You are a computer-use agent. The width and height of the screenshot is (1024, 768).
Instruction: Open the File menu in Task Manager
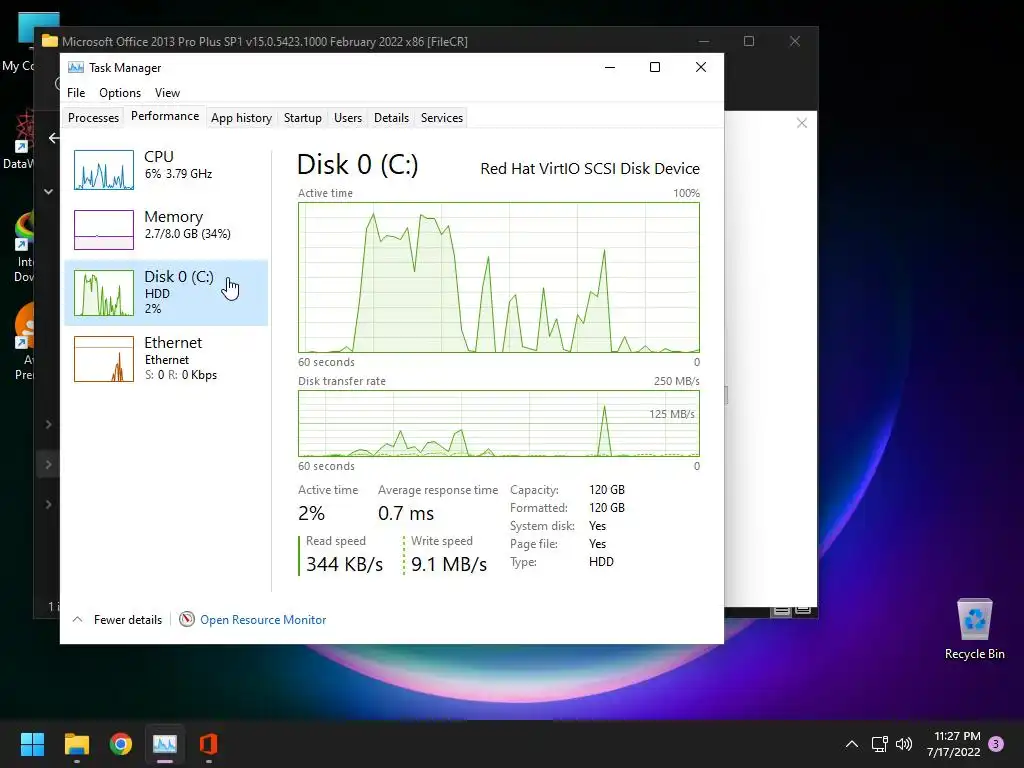(76, 93)
